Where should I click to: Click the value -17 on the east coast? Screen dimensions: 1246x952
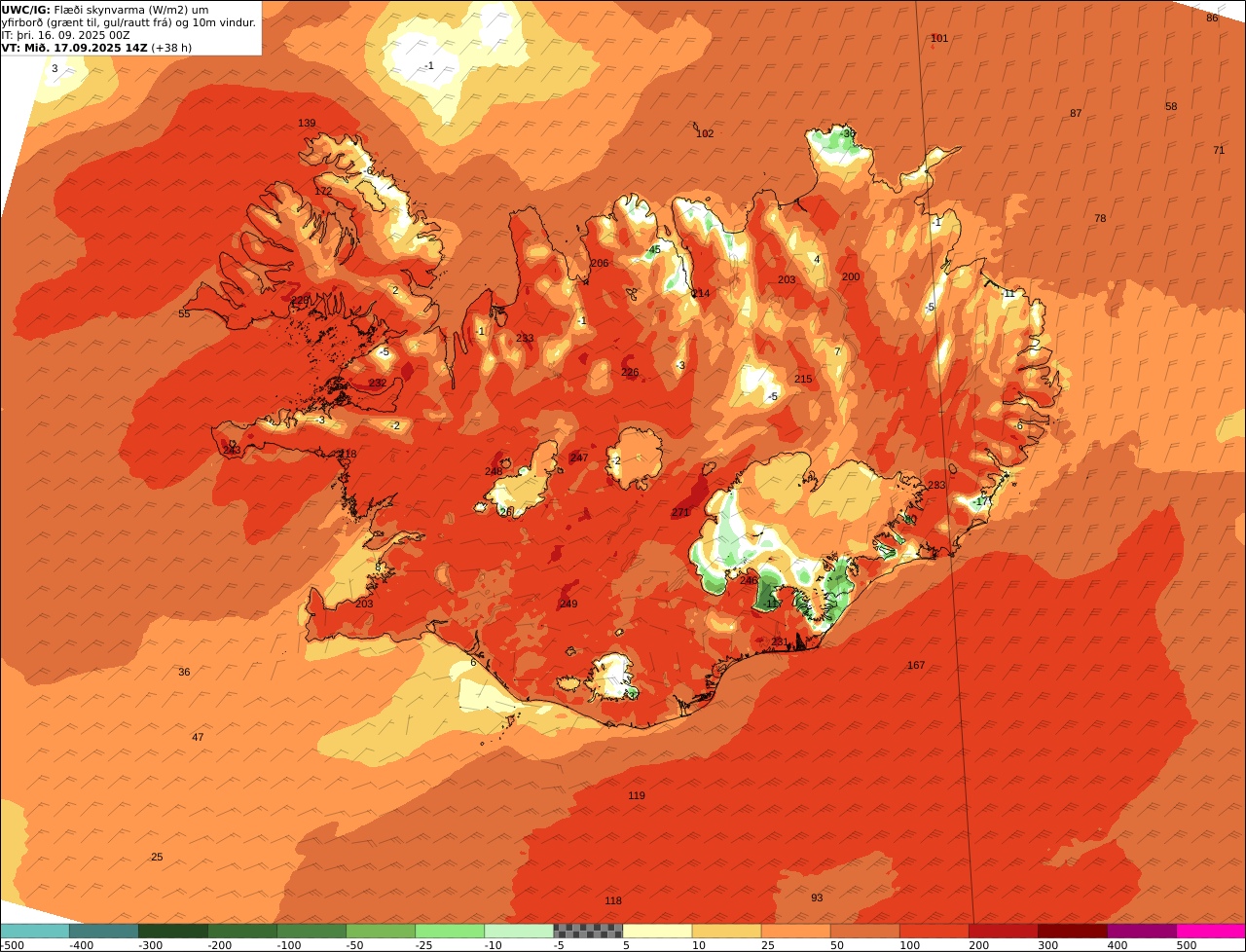(x=981, y=502)
